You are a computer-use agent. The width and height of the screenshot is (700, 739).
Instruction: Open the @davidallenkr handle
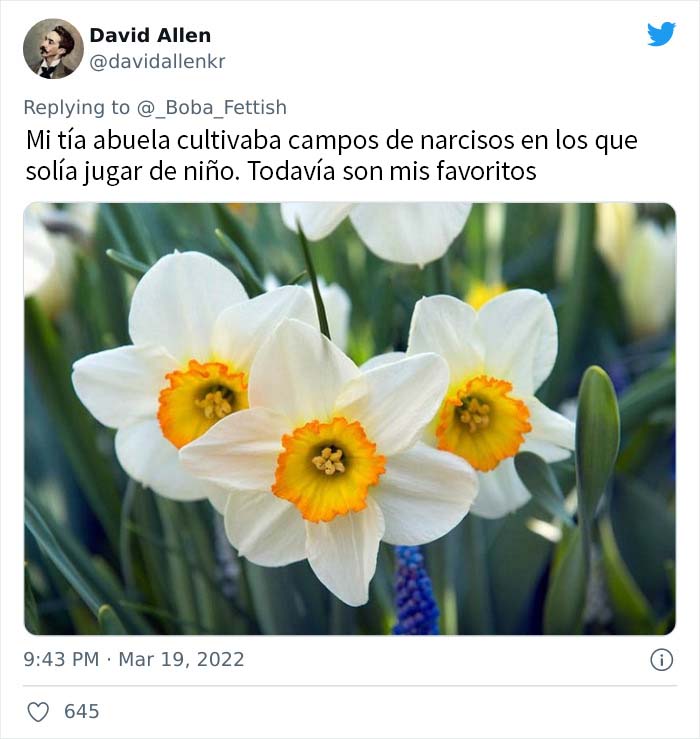point(157,61)
